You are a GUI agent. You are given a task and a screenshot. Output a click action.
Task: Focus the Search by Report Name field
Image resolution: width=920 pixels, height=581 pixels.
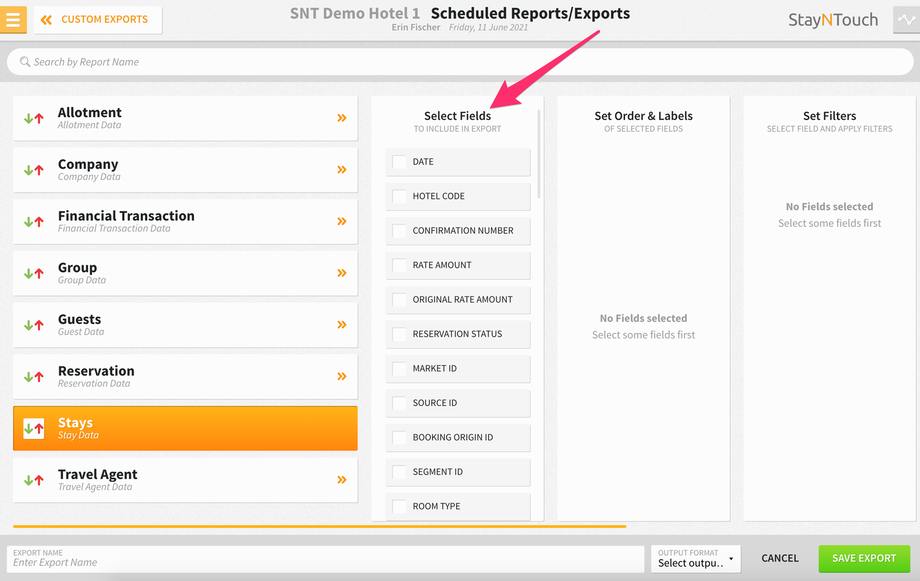(460, 62)
